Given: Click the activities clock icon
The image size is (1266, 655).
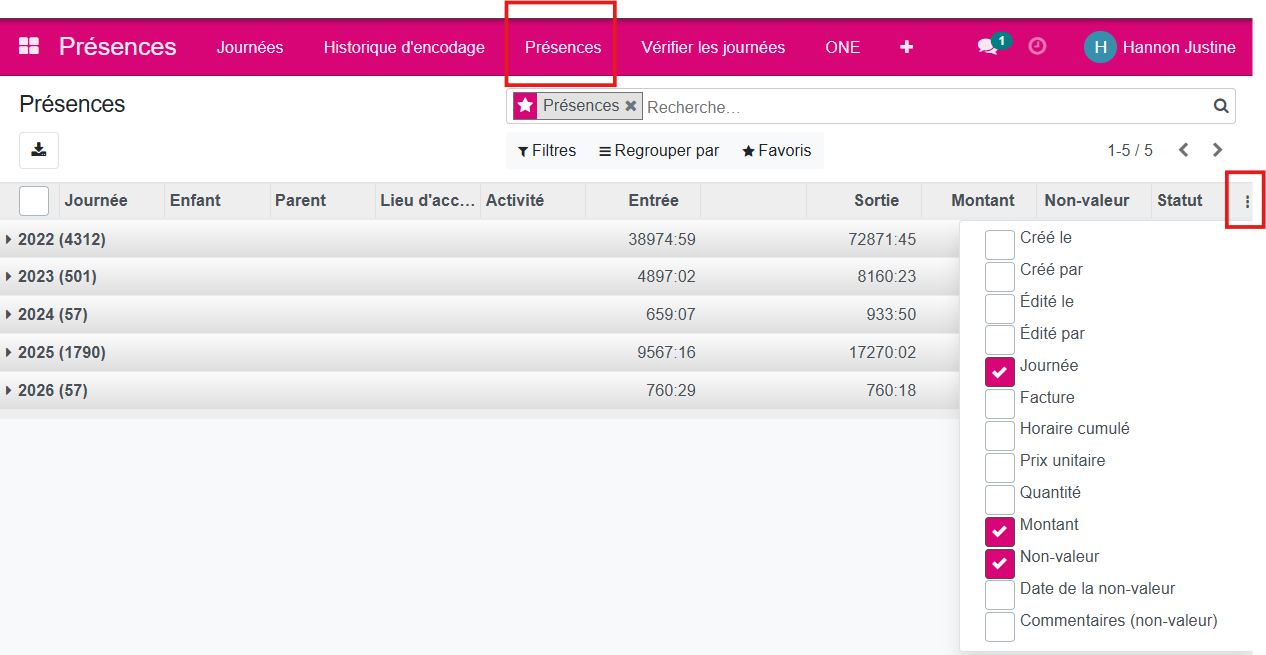Looking at the screenshot, I should click(1037, 45).
